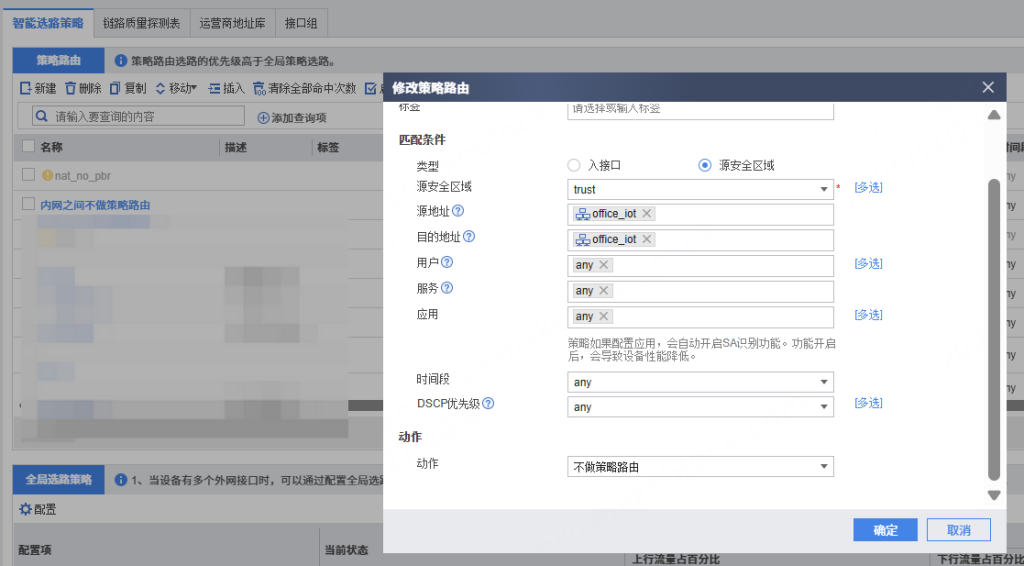Expand the 时间段 dropdown
This screenshot has height=566, width=1024.
823,382
